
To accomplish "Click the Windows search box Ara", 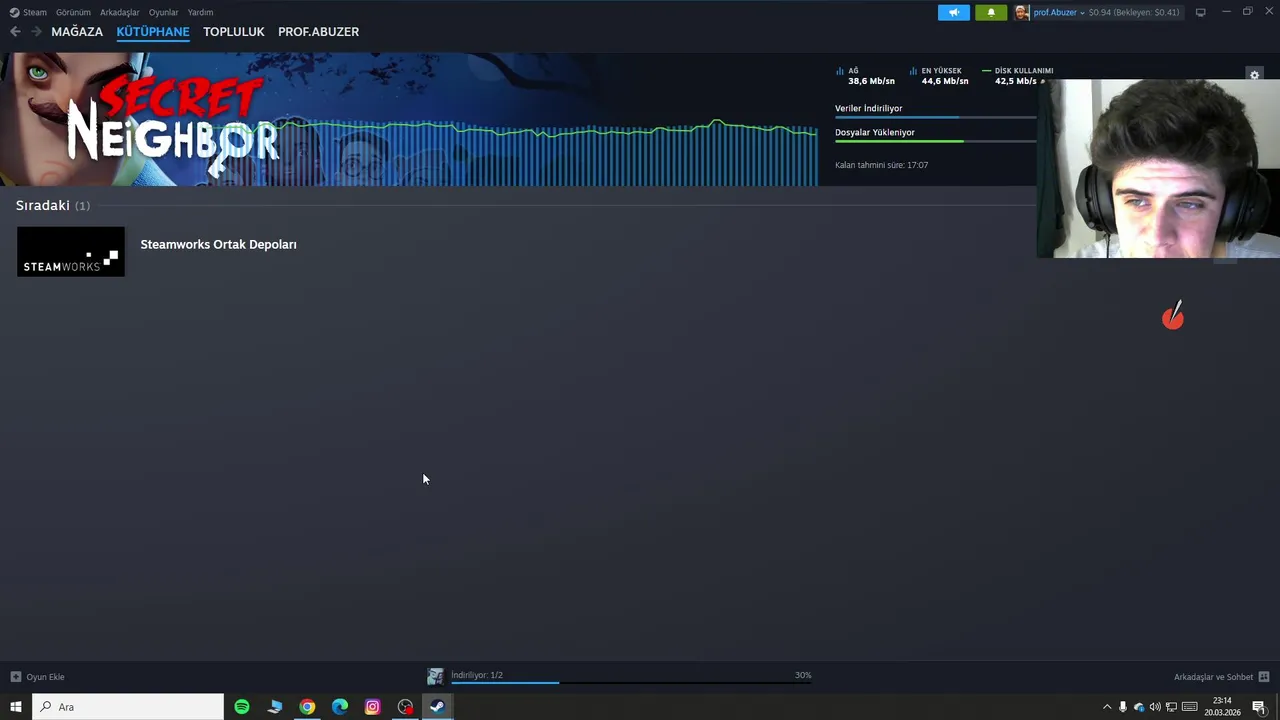I will tap(128, 707).
